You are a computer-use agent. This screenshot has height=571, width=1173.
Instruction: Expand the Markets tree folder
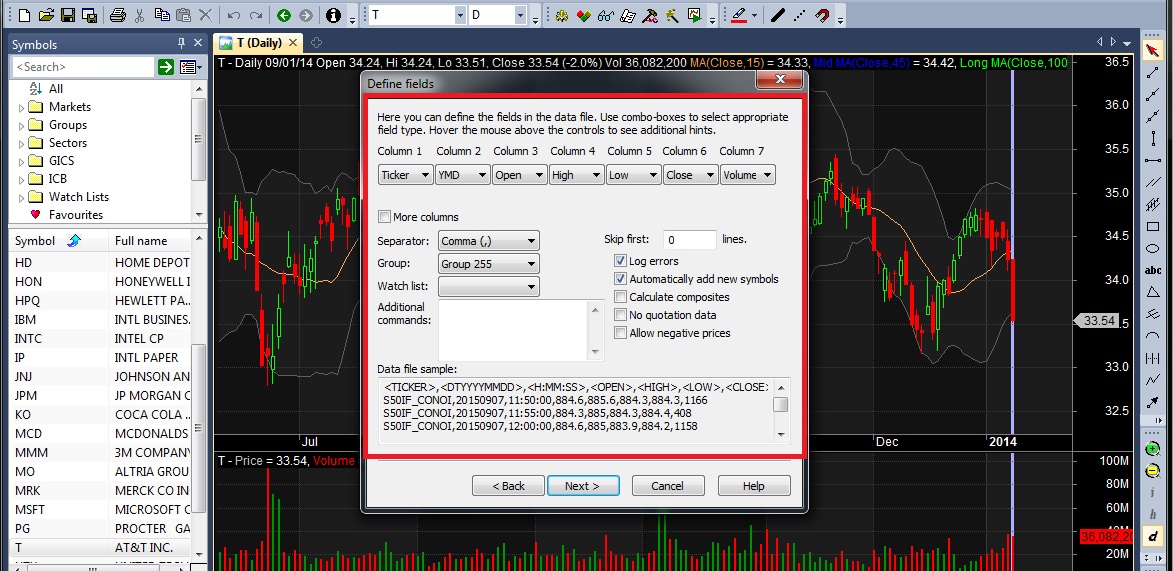pyautogui.click(x=21, y=108)
